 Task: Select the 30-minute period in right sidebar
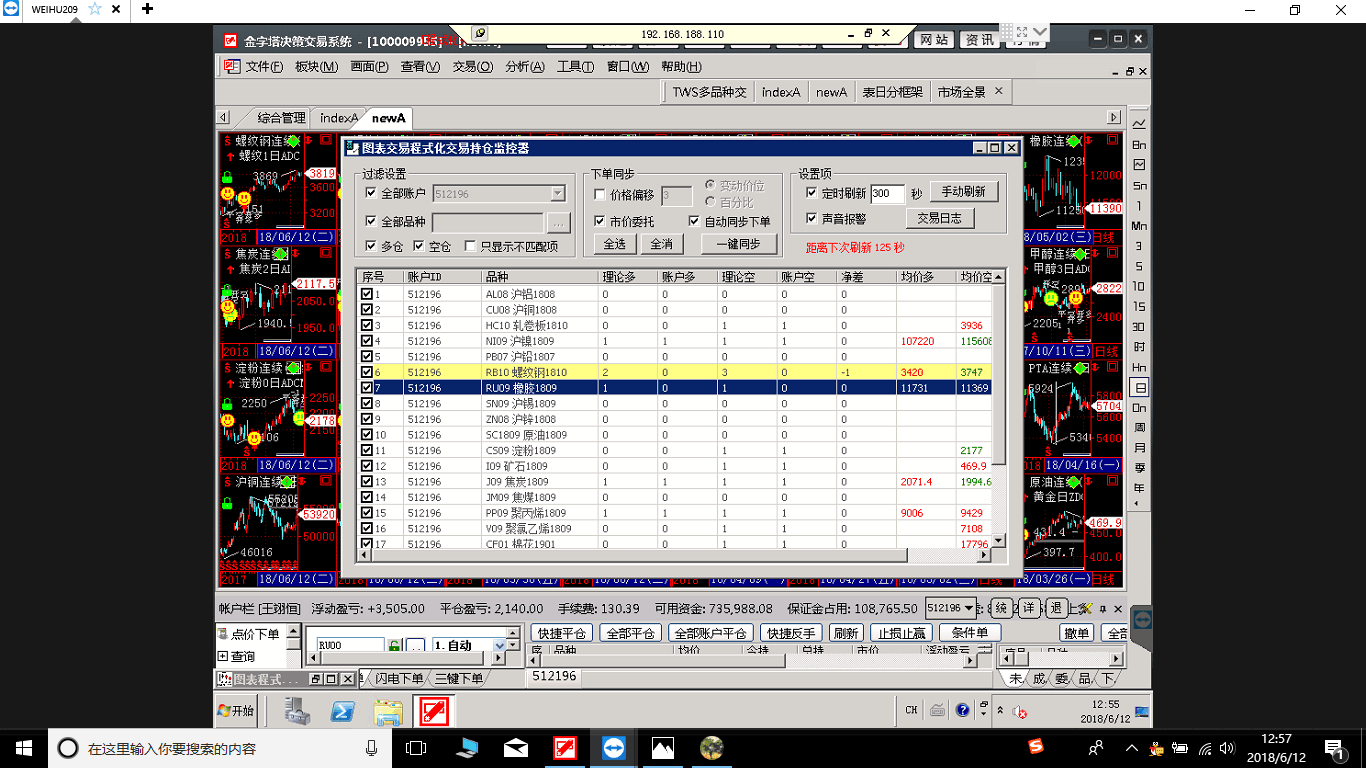point(1139,326)
